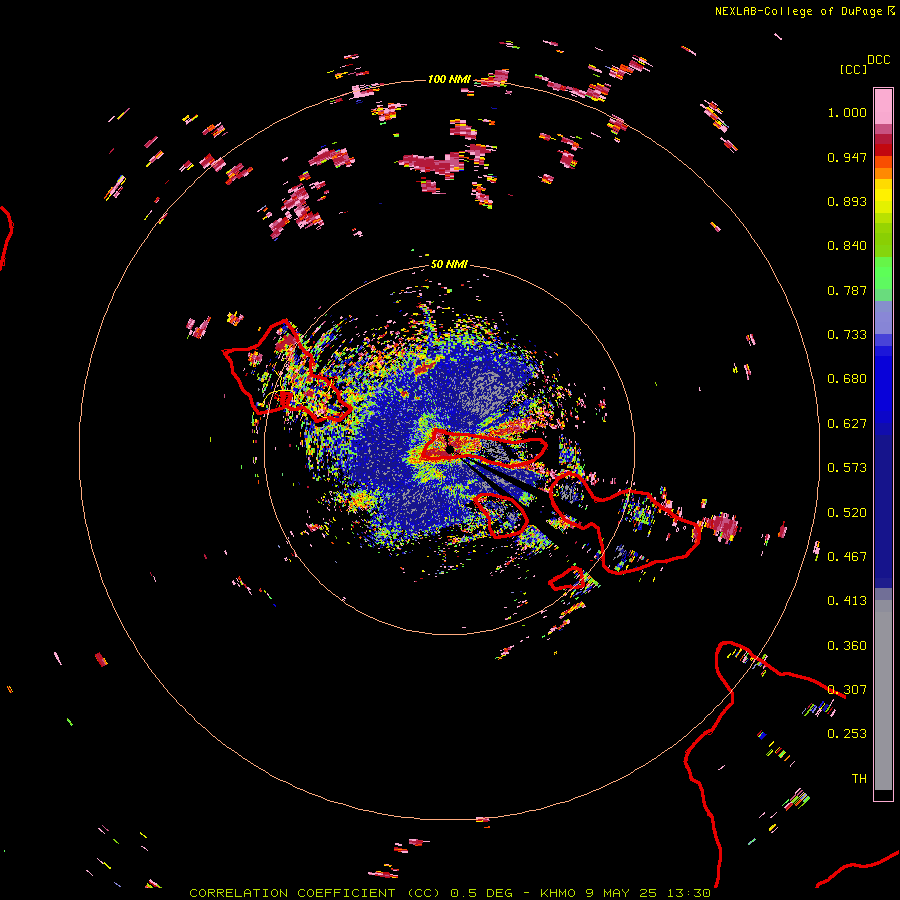Viewport: 900px width, 900px height.
Task: Click the 0.573 colorbar value
Action: pyautogui.click(x=847, y=468)
